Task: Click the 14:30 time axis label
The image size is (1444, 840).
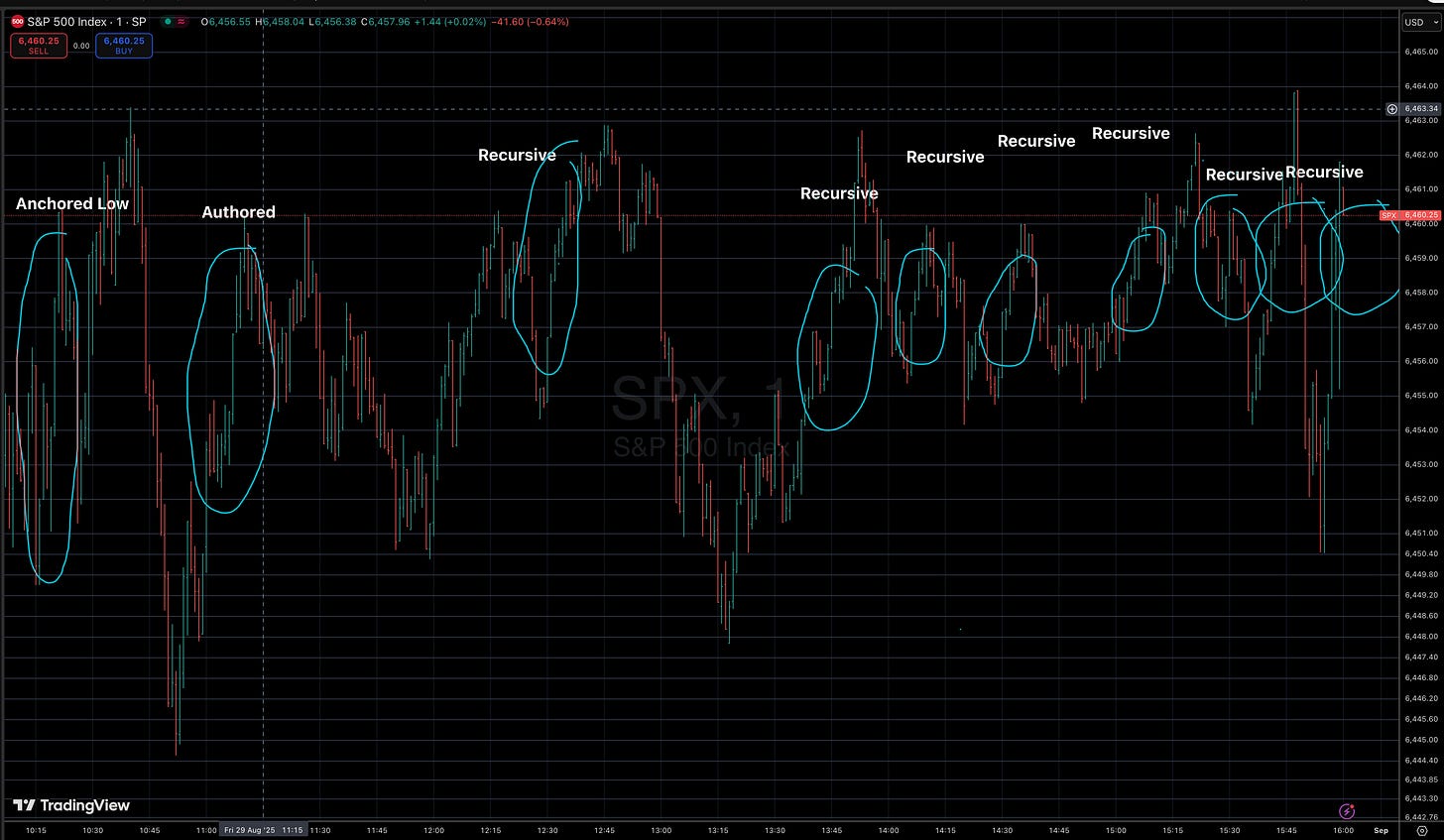Action: 1002,830
